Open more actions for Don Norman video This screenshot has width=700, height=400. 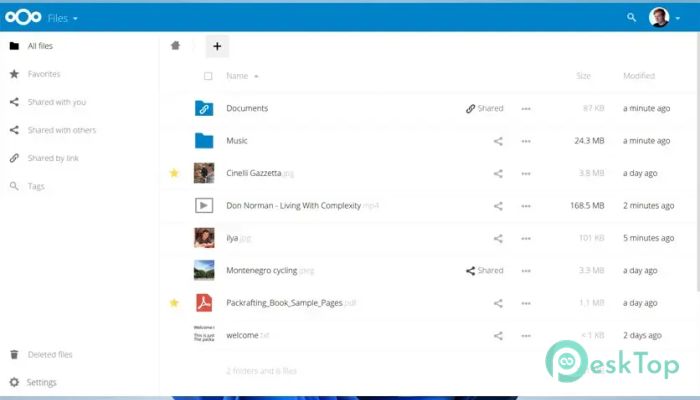(526, 206)
